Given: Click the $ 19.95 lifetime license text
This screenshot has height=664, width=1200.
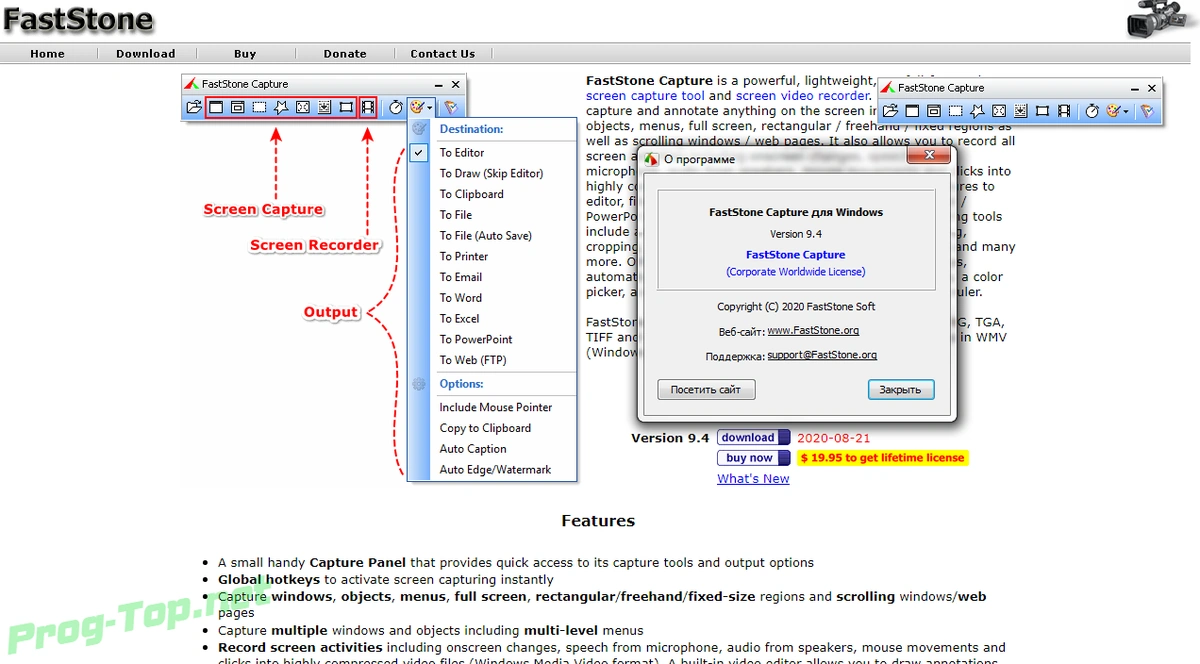Looking at the screenshot, I should point(882,458).
